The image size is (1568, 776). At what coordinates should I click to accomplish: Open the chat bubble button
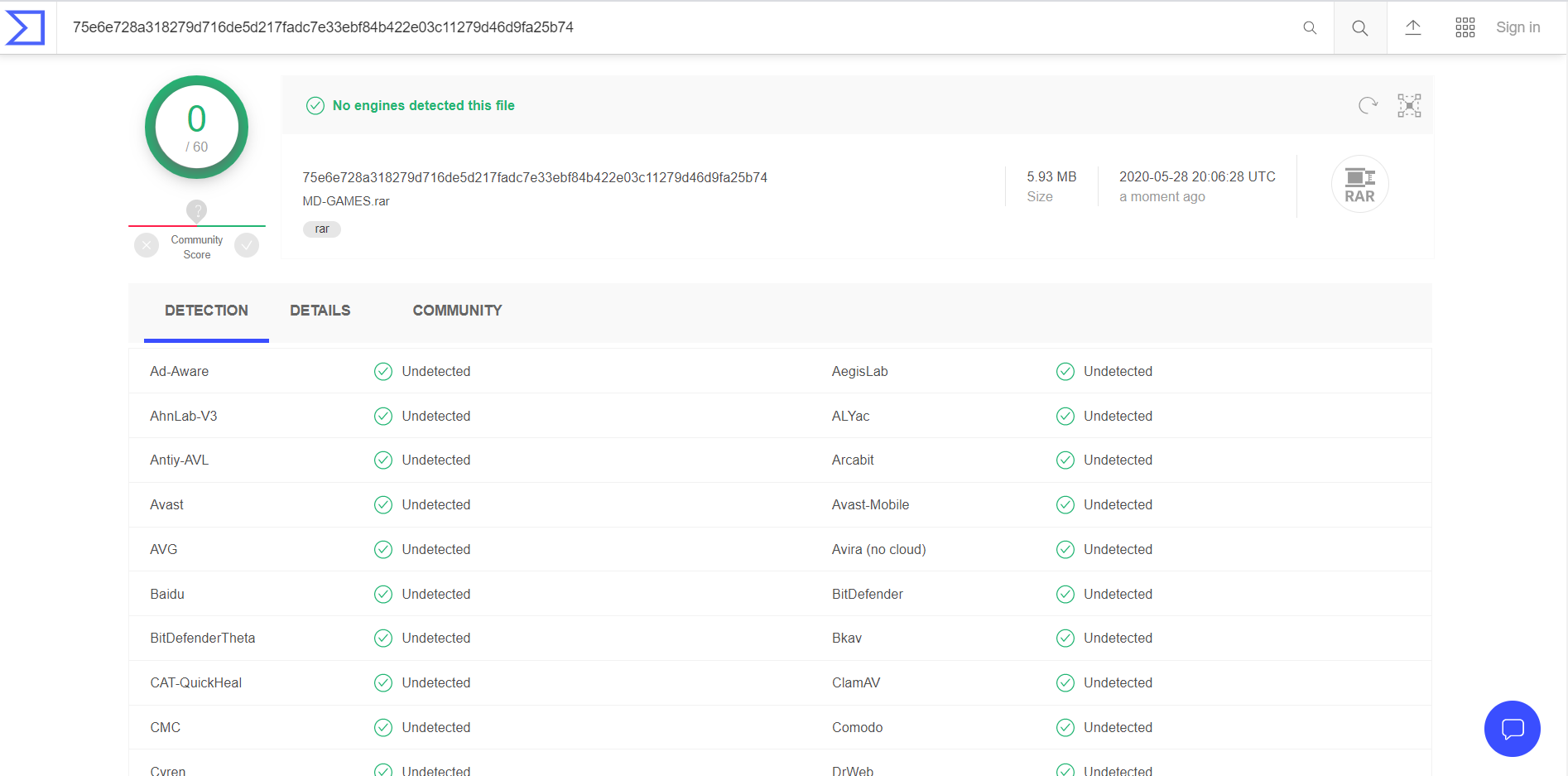coord(1513,729)
